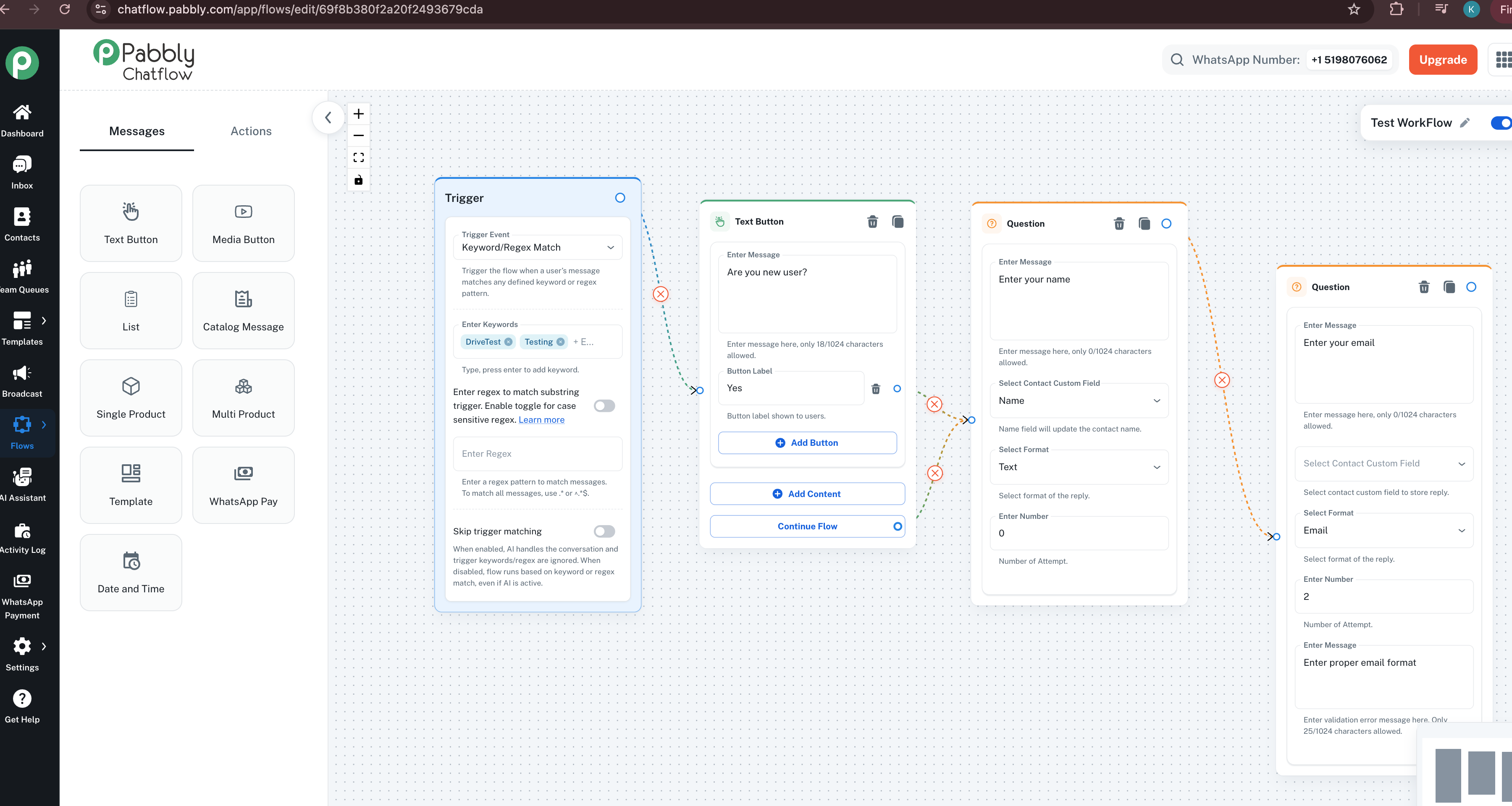Open WhatsApp Payment sidebar item
1512x806 pixels.
tap(22, 596)
